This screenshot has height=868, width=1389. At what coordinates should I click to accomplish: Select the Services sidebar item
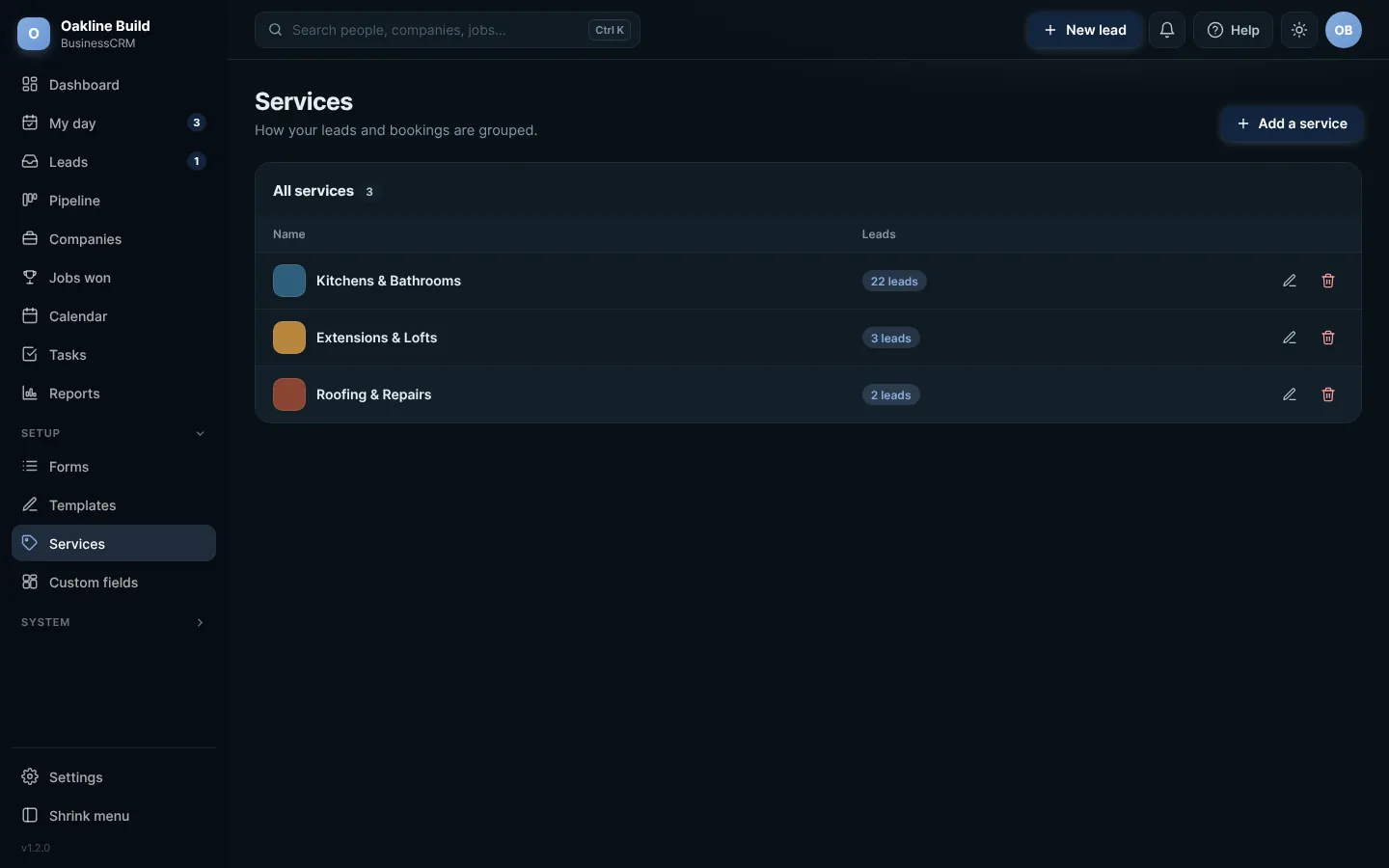coord(114,544)
